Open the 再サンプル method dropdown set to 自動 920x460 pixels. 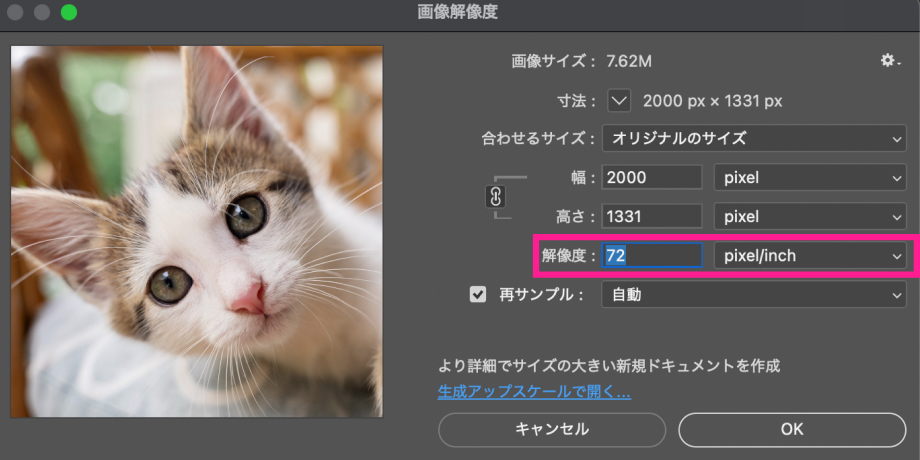point(753,294)
